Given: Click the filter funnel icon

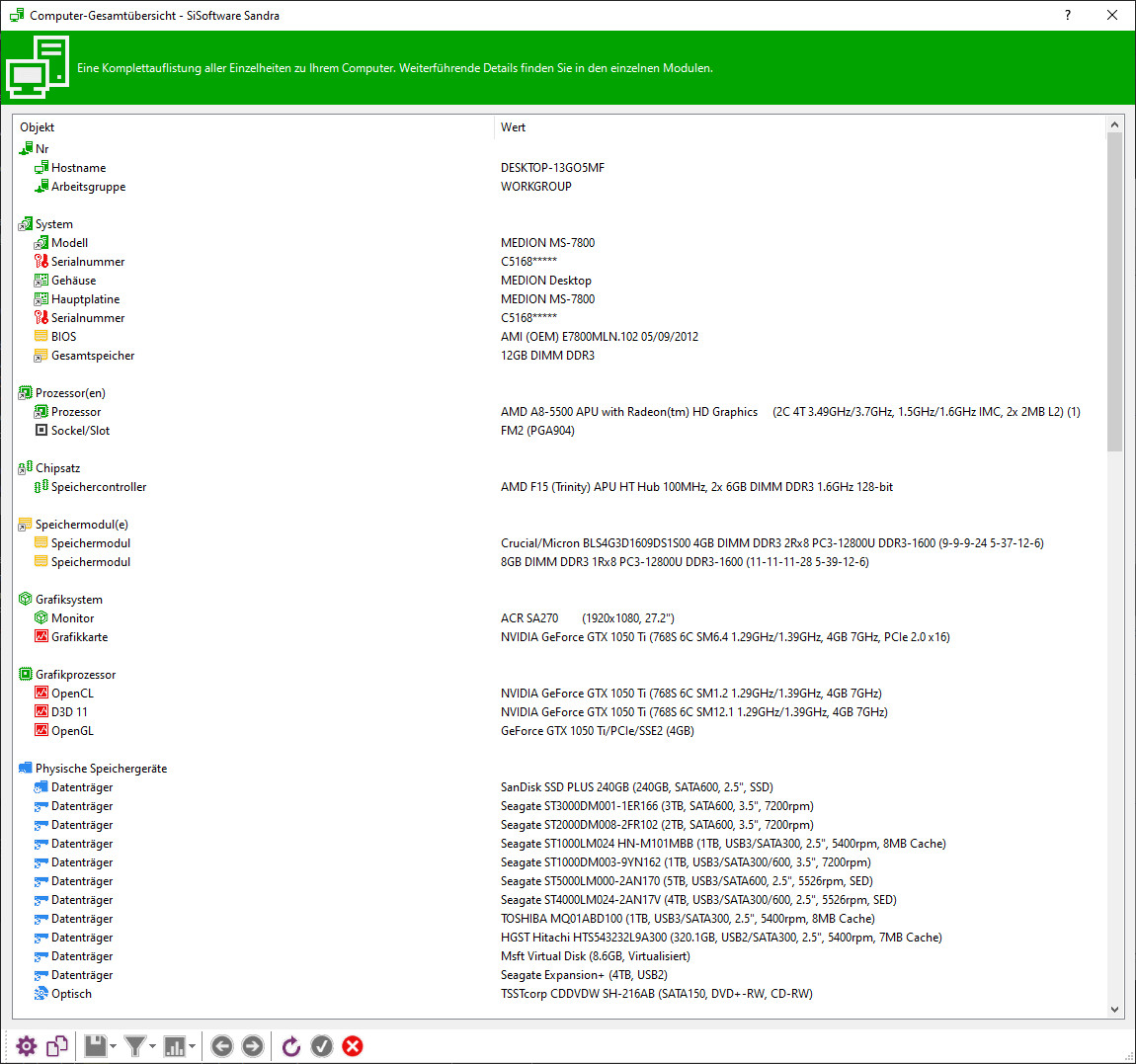Looking at the screenshot, I should (134, 1046).
